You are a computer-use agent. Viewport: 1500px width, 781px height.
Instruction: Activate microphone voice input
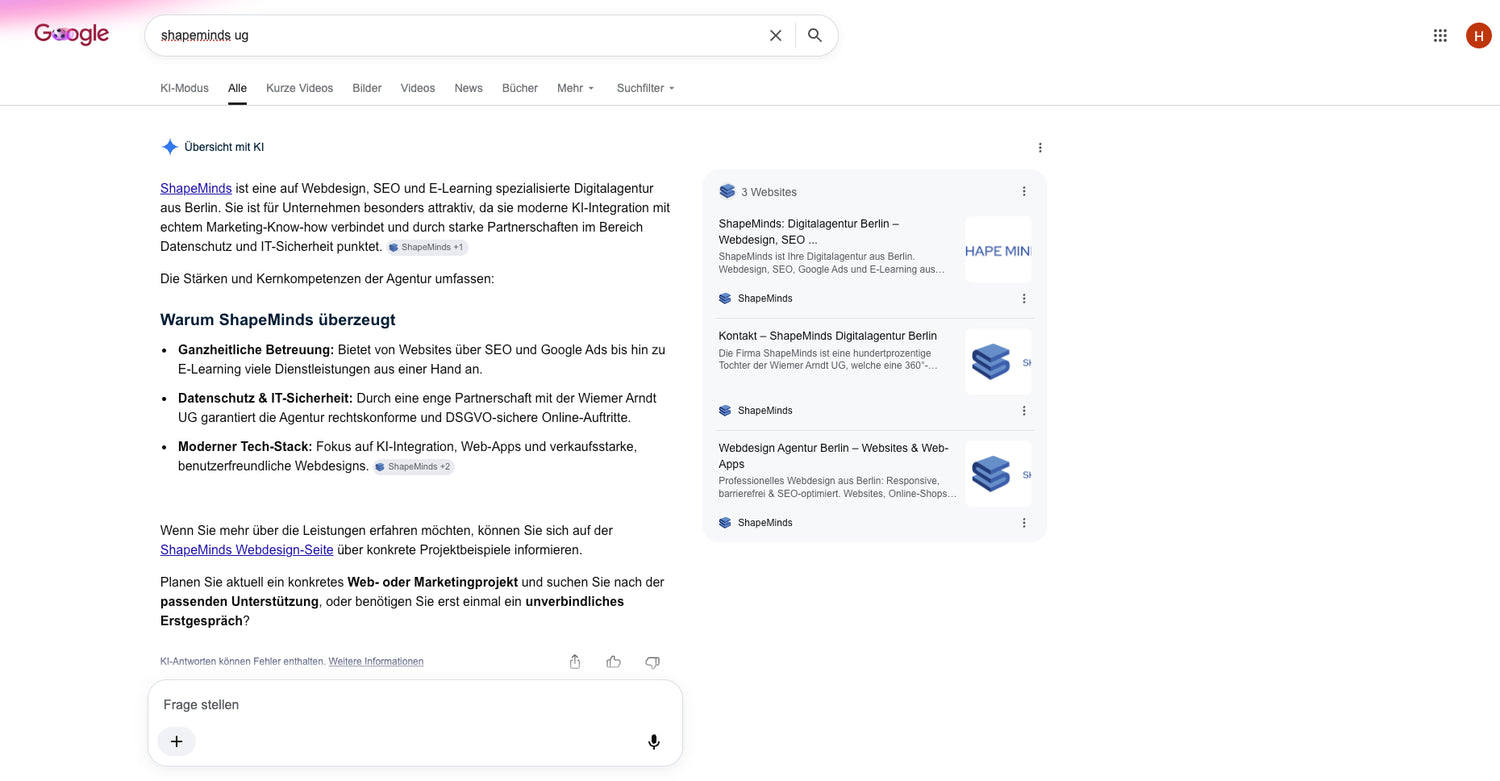click(x=654, y=741)
